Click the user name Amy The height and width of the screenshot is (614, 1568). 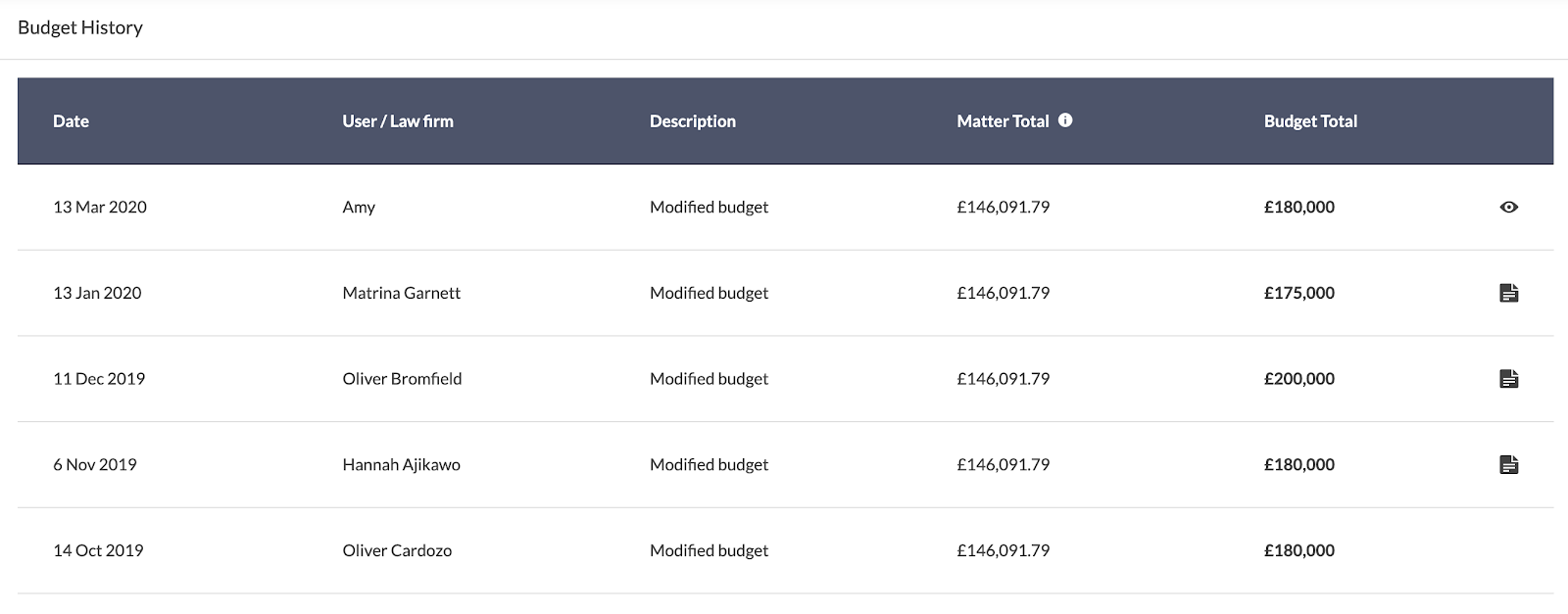pyautogui.click(x=359, y=208)
